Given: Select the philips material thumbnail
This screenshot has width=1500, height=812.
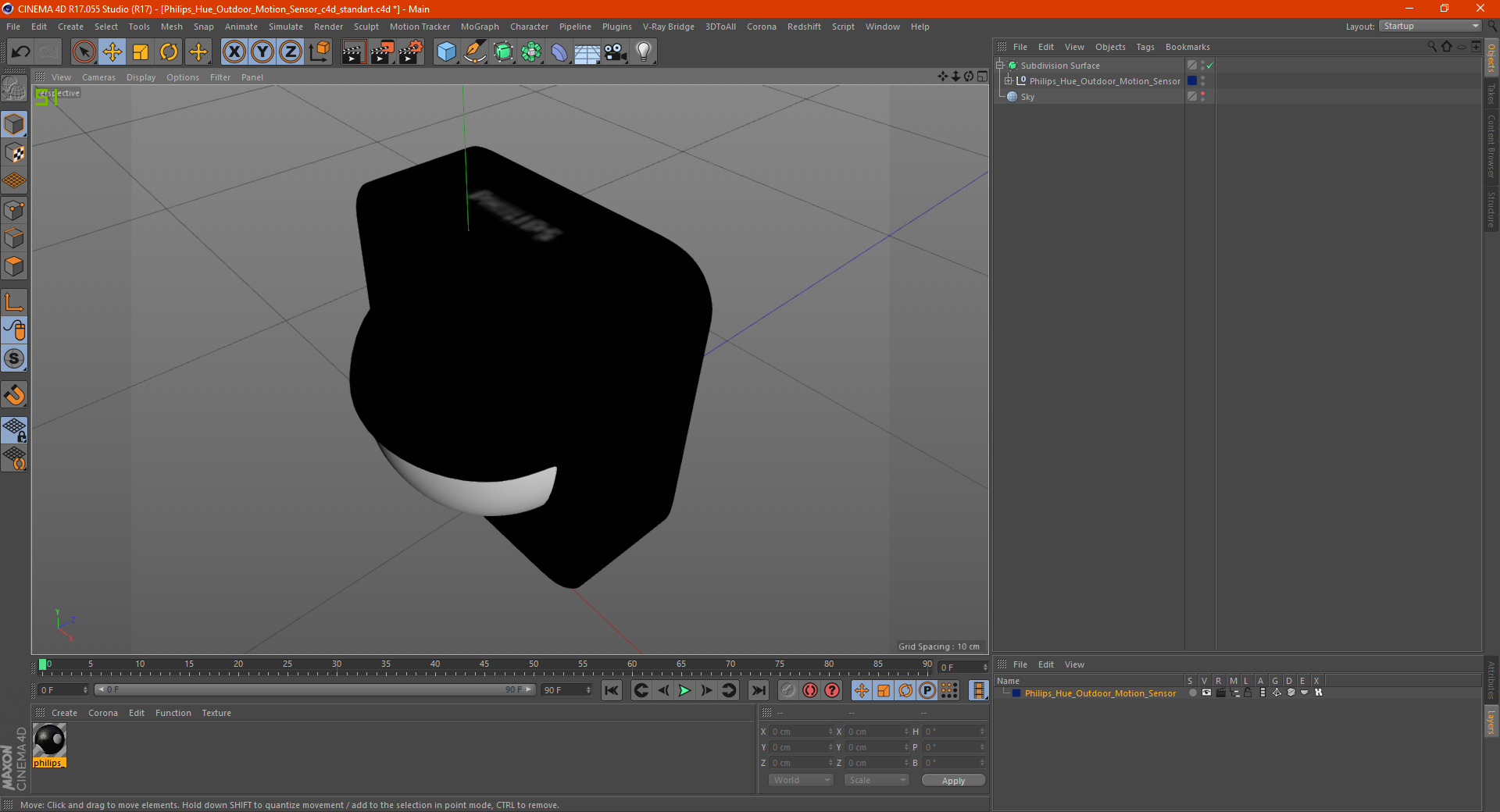Looking at the screenshot, I should click(x=49, y=740).
